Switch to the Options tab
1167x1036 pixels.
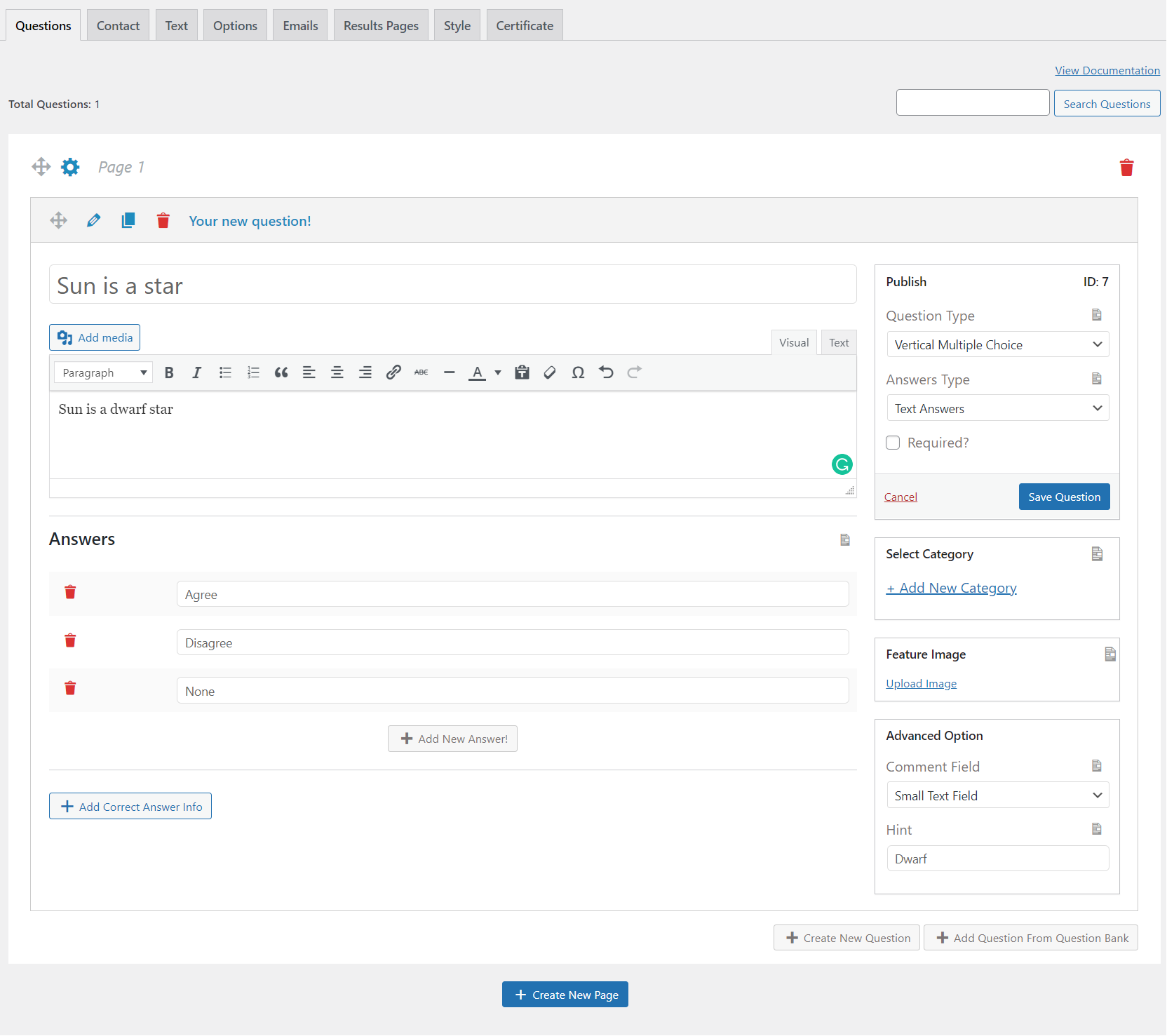235,25
